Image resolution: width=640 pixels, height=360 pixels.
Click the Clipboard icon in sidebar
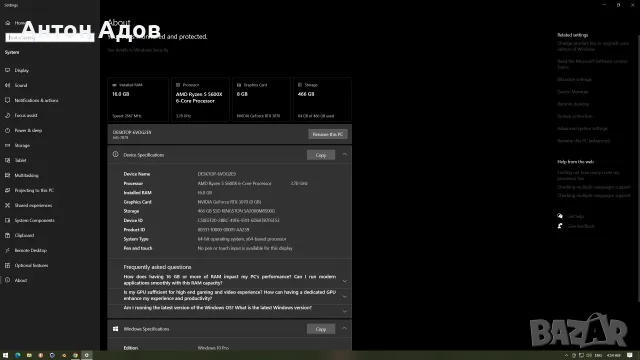[x=7, y=236]
